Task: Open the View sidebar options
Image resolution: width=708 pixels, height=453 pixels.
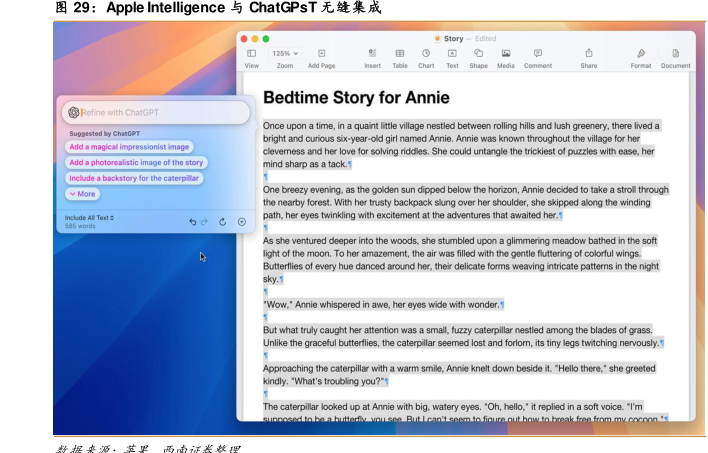Action: (x=252, y=53)
